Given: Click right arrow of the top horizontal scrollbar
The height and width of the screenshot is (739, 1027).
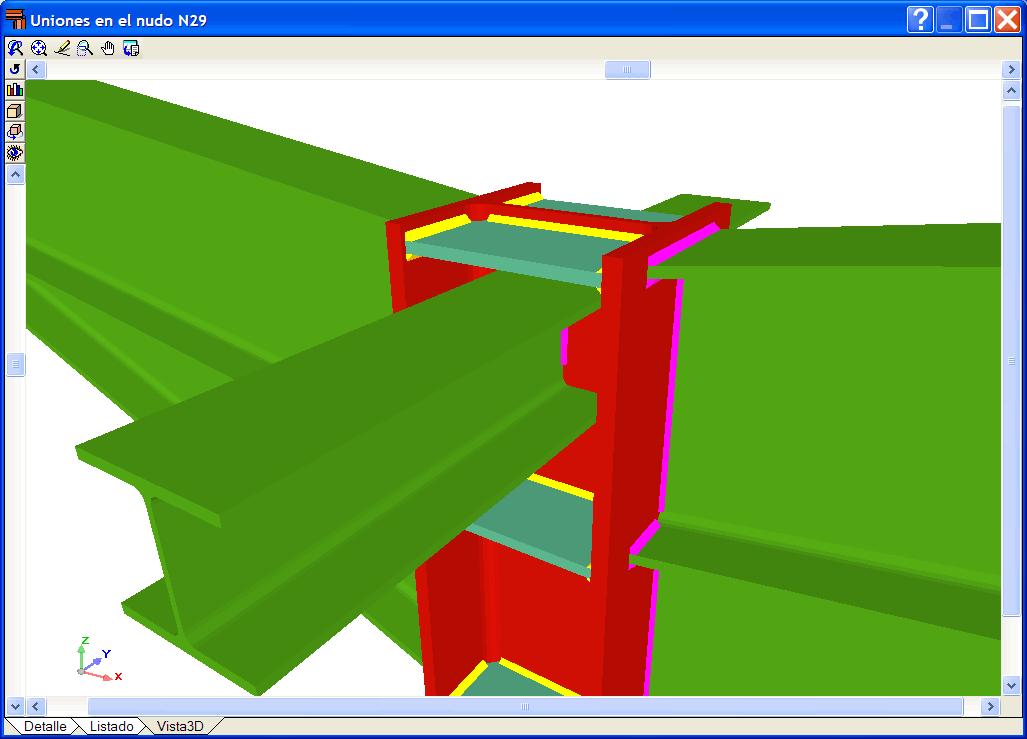Looking at the screenshot, I should [x=1011, y=69].
